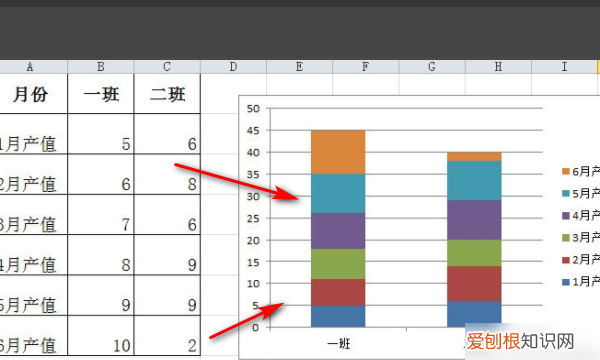The width and height of the screenshot is (600, 360).
Task: Click 二班 value 9 for 5月产值
Action: coord(167,295)
